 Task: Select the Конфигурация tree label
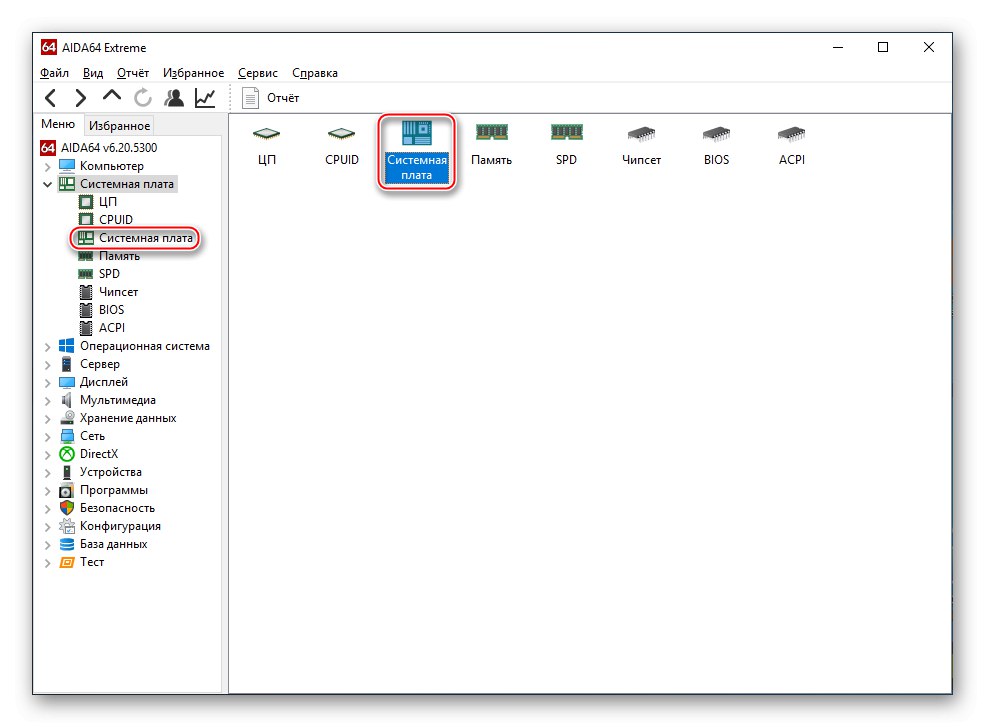pos(120,526)
